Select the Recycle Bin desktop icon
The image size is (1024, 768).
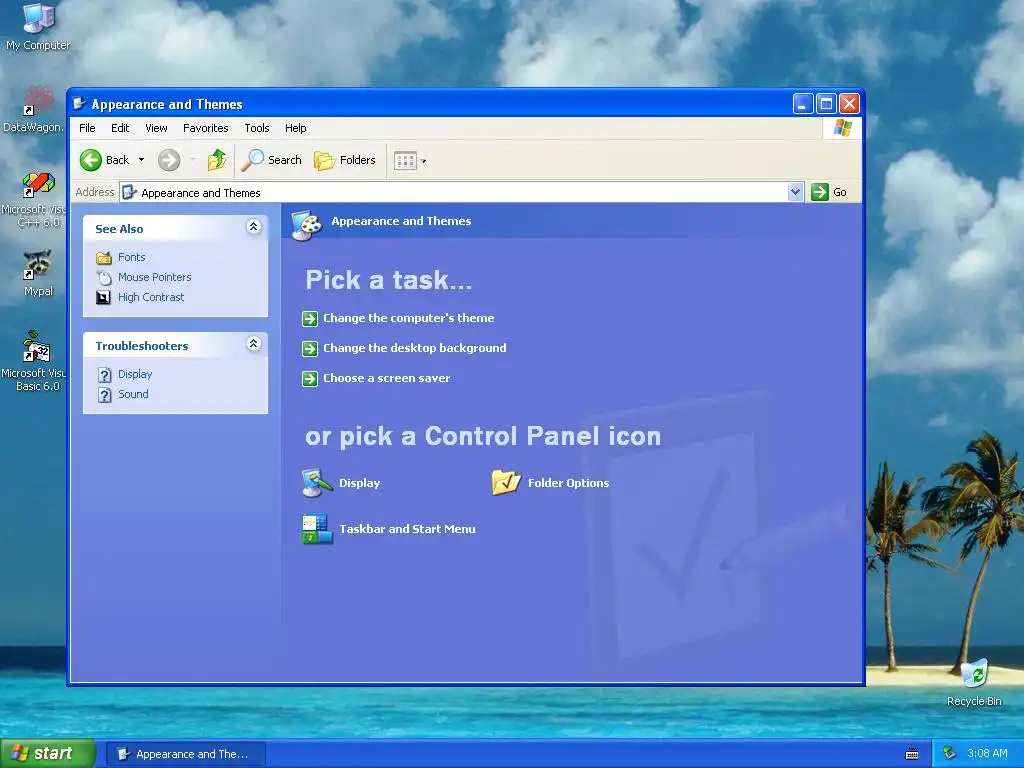(x=974, y=682)
